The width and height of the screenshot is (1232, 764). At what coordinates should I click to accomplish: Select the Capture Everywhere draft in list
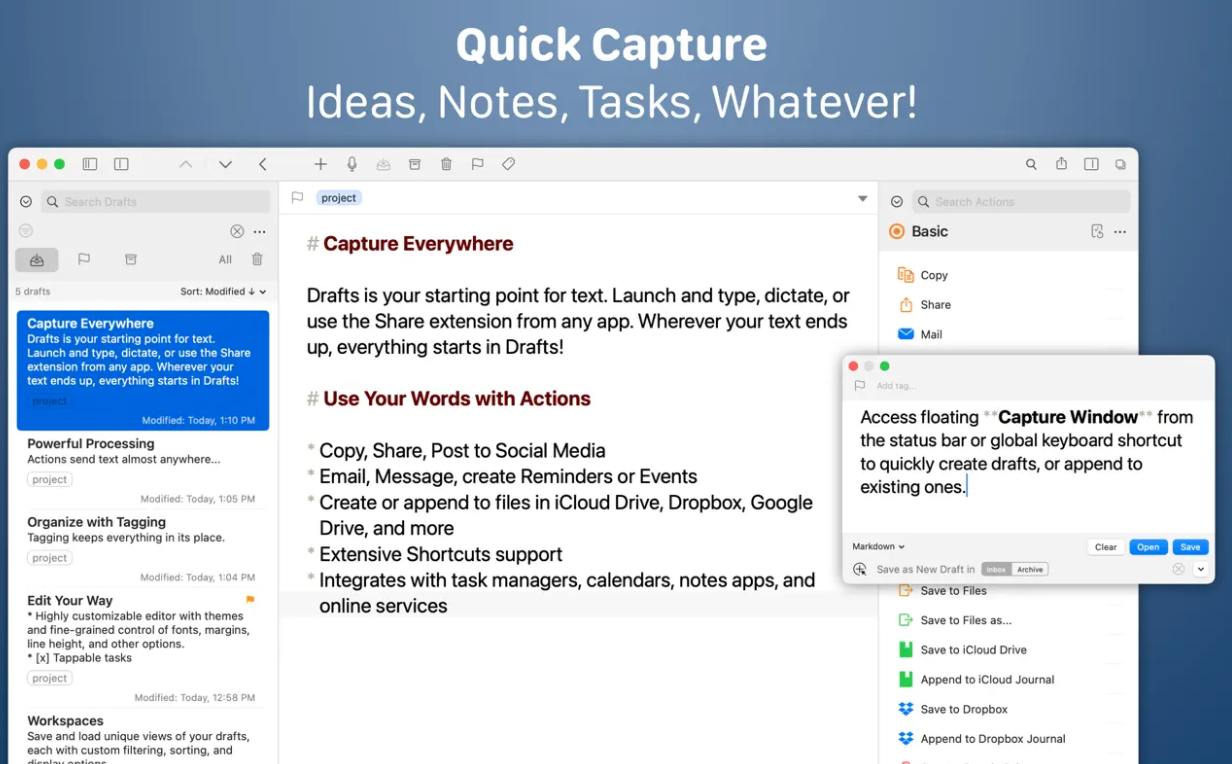tap(143, 370)
